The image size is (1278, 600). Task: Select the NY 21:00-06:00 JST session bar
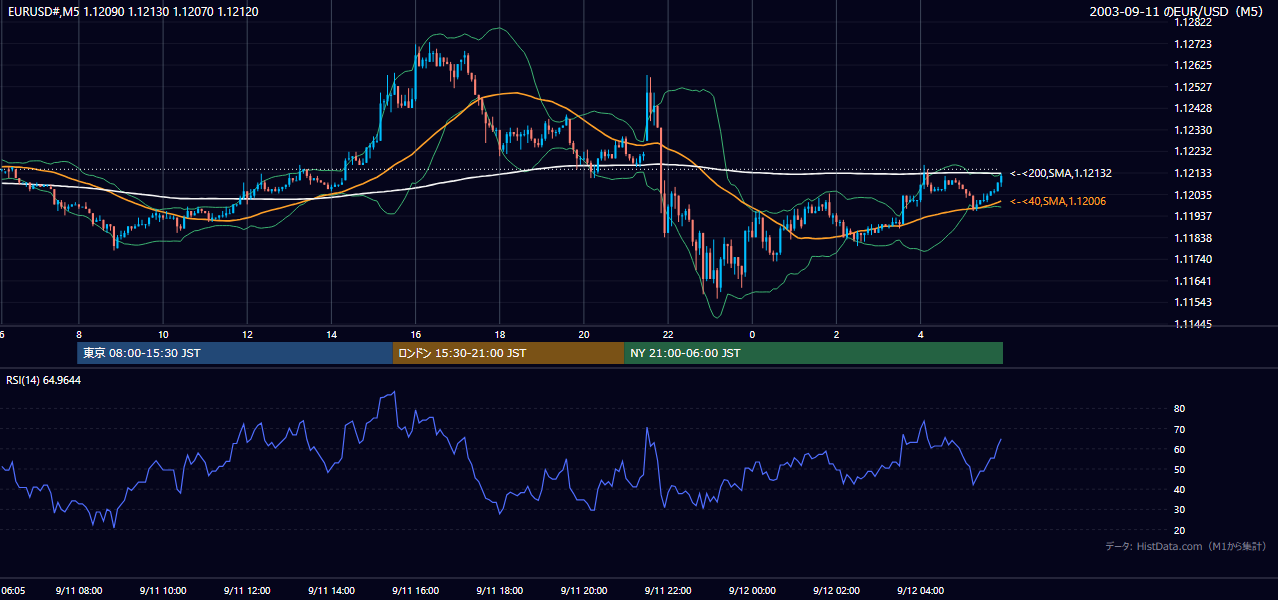coord(813,353)
